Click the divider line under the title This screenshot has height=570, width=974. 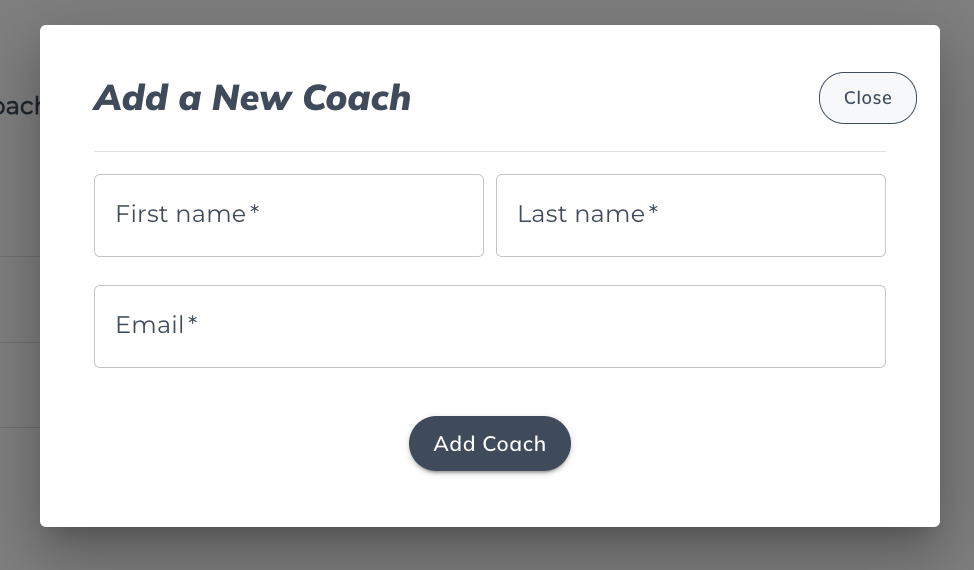tap(489, 152)
